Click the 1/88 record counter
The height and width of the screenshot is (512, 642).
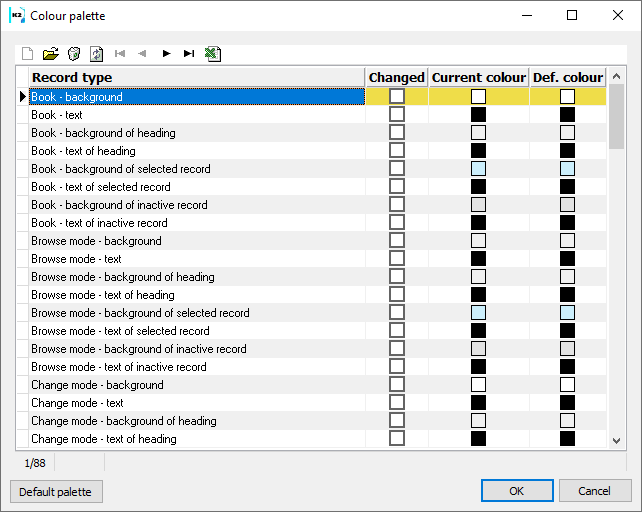(35, 463)
